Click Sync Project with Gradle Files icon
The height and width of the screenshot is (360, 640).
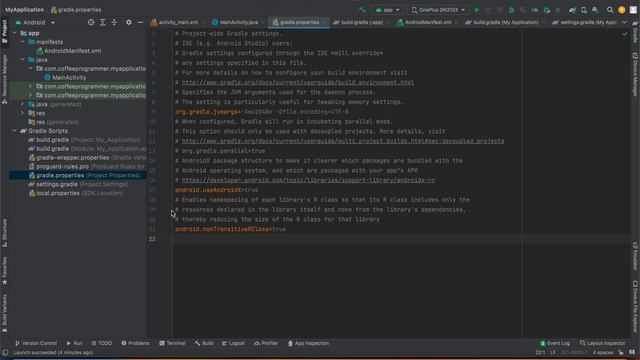[572, 10]
